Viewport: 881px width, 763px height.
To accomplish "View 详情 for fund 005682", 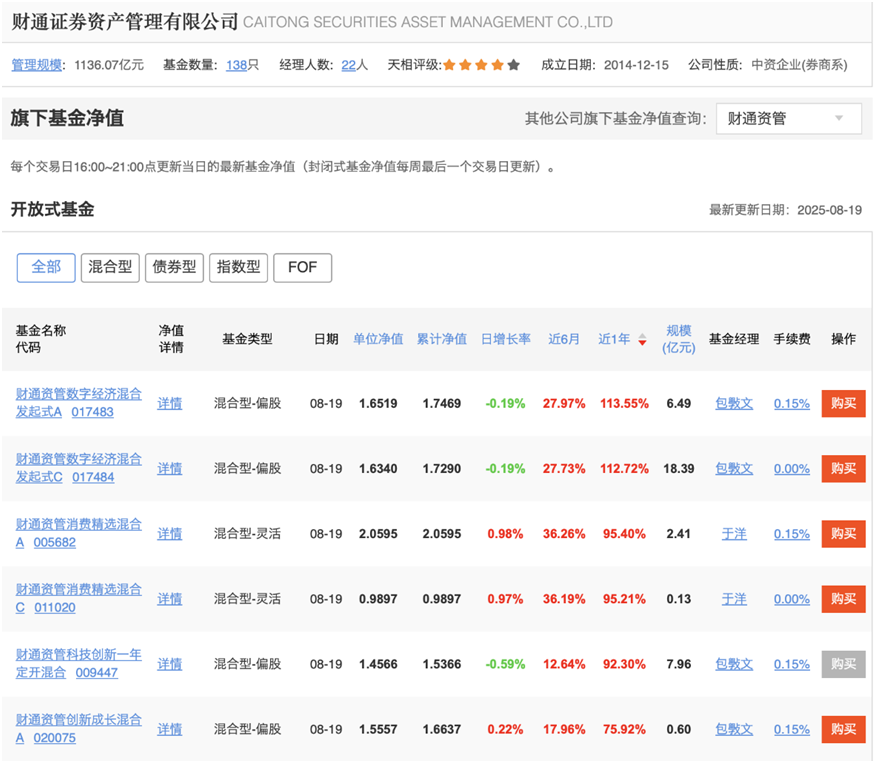I will pos(169,534).
